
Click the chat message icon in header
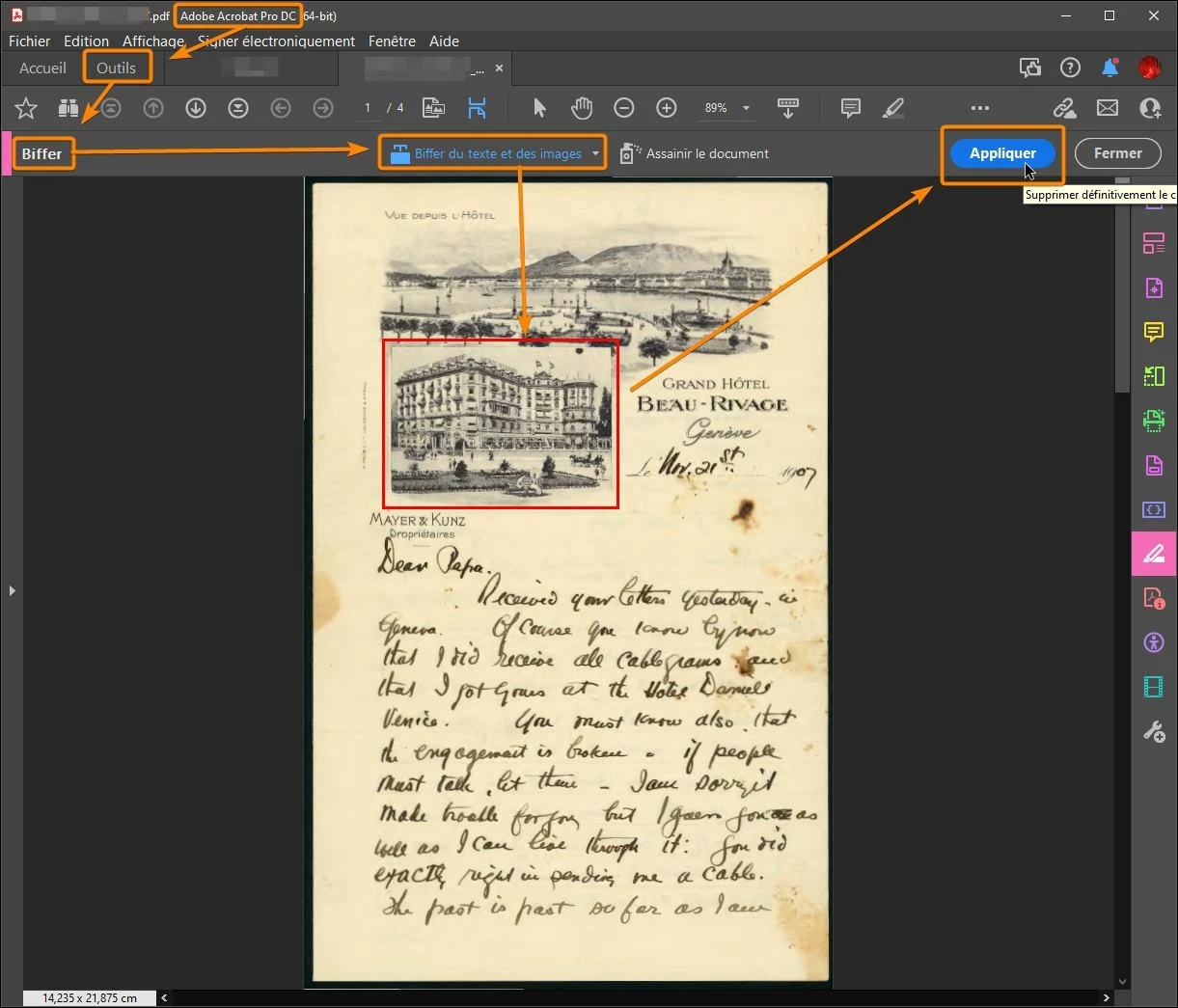pos(1030,68)
